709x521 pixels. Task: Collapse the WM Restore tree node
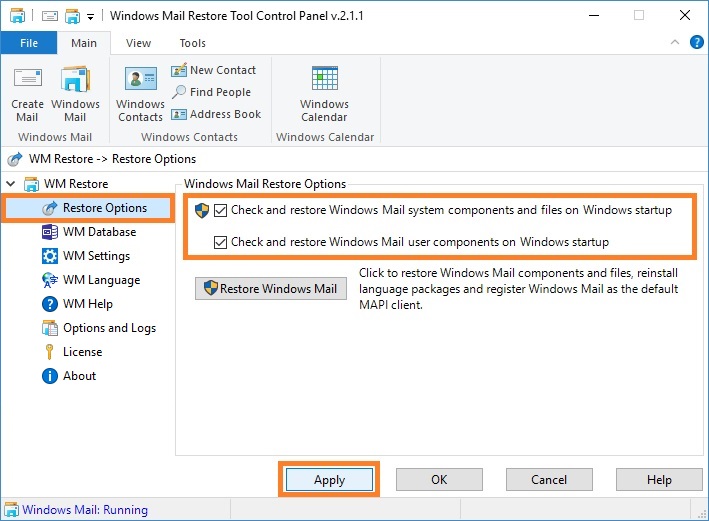(11, 184)
